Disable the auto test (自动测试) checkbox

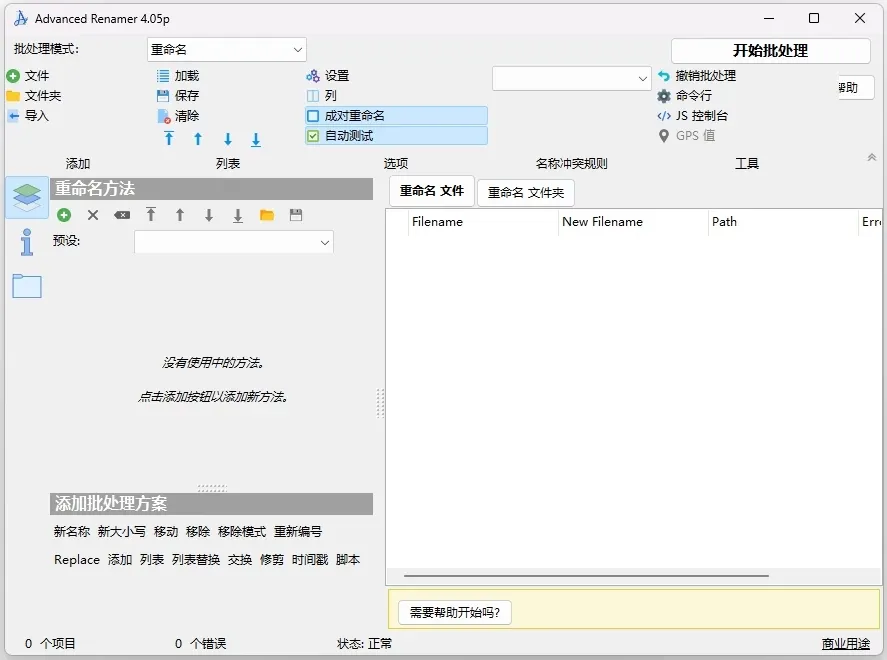tap(314, 135)
